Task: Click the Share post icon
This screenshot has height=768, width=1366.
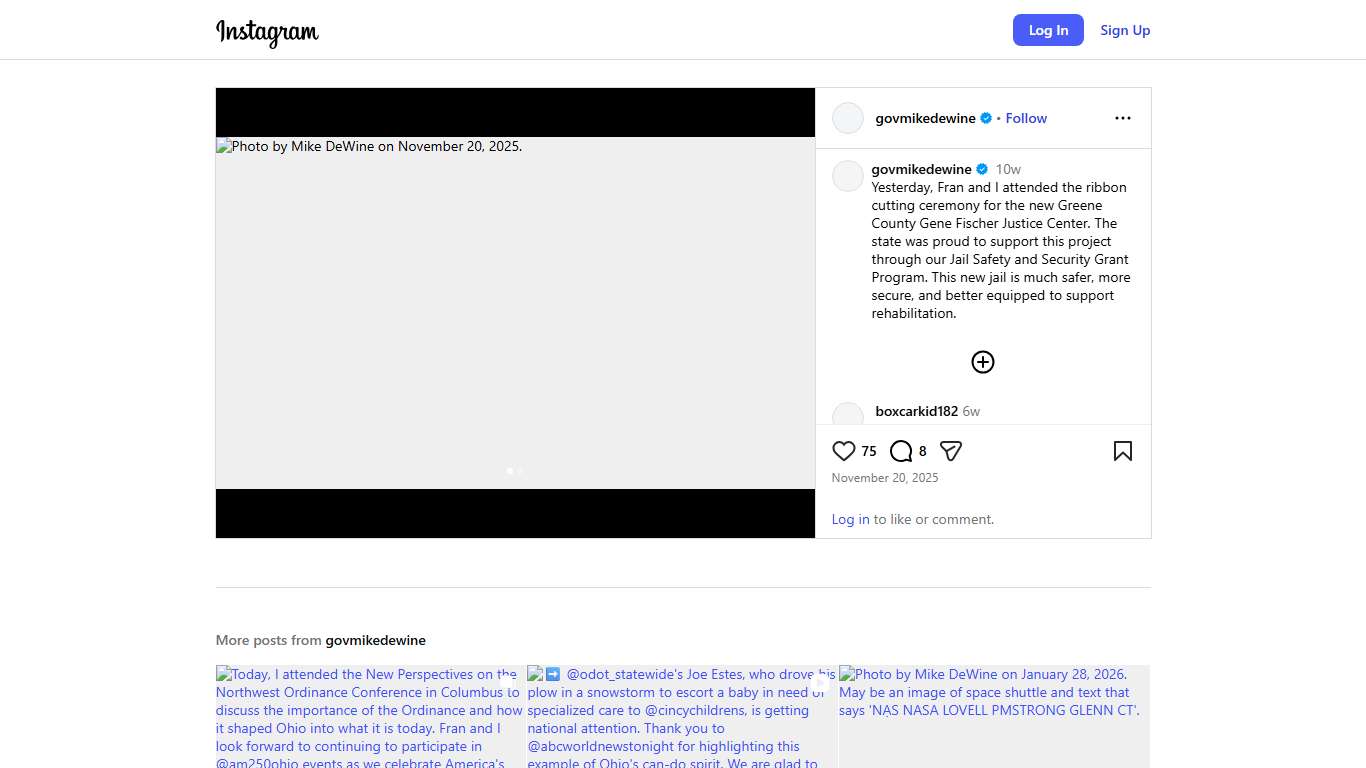Action: point(951,451)
